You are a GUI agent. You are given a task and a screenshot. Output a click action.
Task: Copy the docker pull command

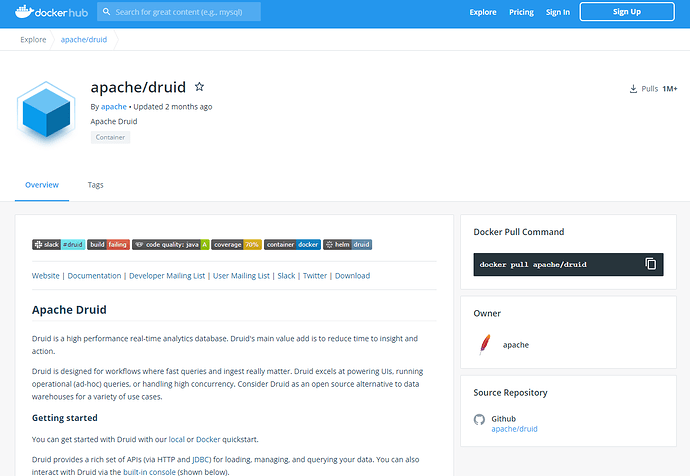click(x=650, y=264)
